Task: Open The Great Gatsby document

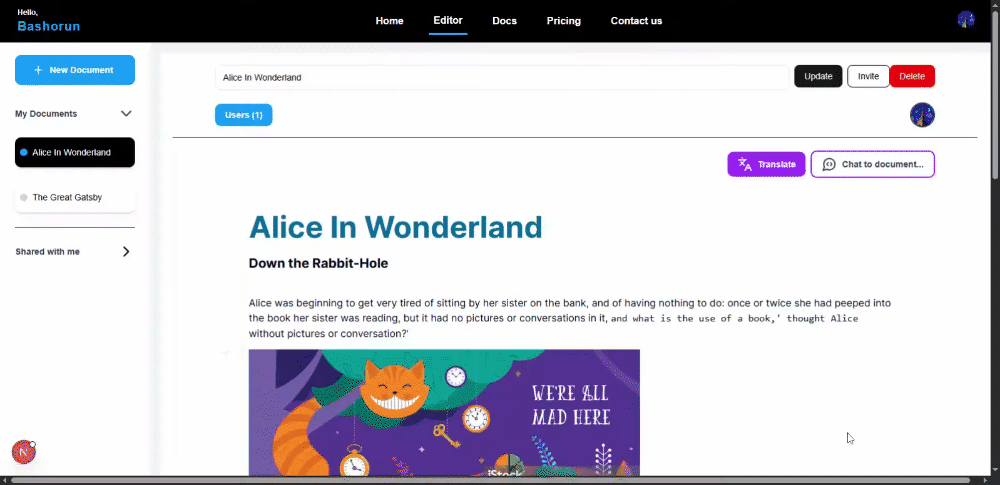Action: pyautogui.click(x=75, y=198)
